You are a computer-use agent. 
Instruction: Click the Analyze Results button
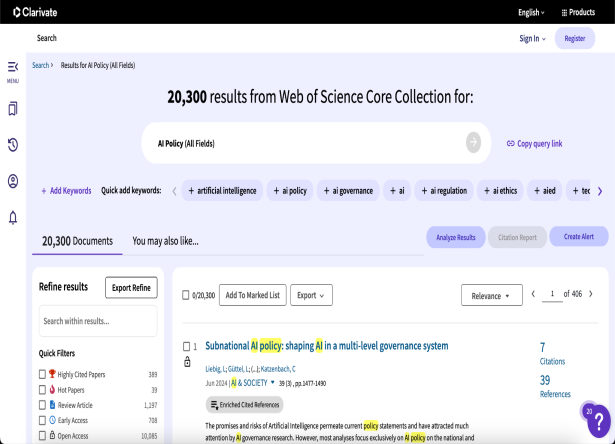[x=455, y=237]
